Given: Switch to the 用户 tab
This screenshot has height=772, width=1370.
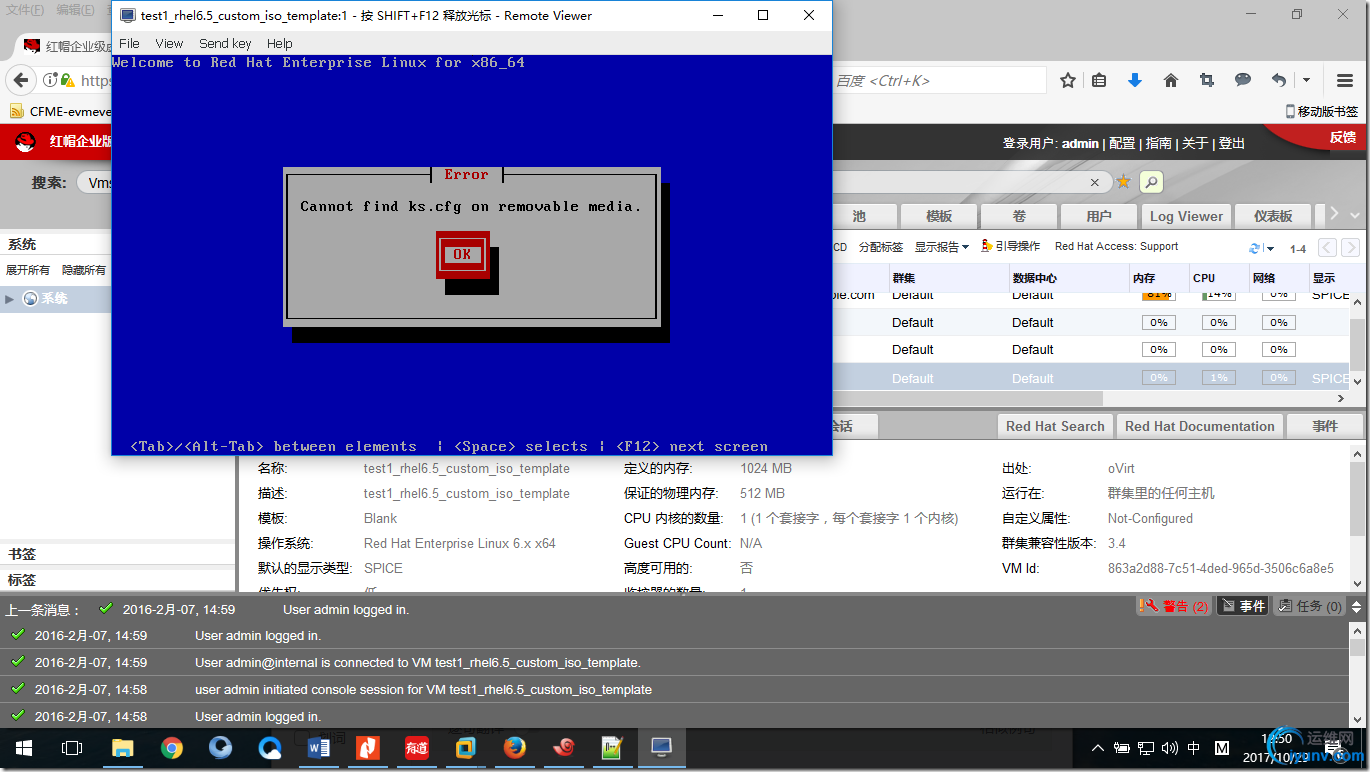Looking at the screenshot, I should [x=1099, y=216].
